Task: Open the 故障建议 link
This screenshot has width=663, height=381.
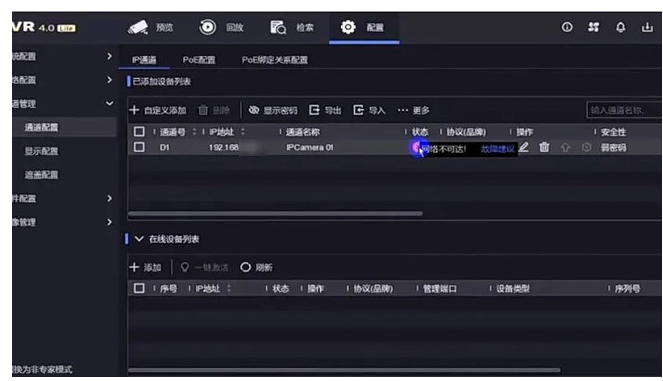Action: click(498, 149)
